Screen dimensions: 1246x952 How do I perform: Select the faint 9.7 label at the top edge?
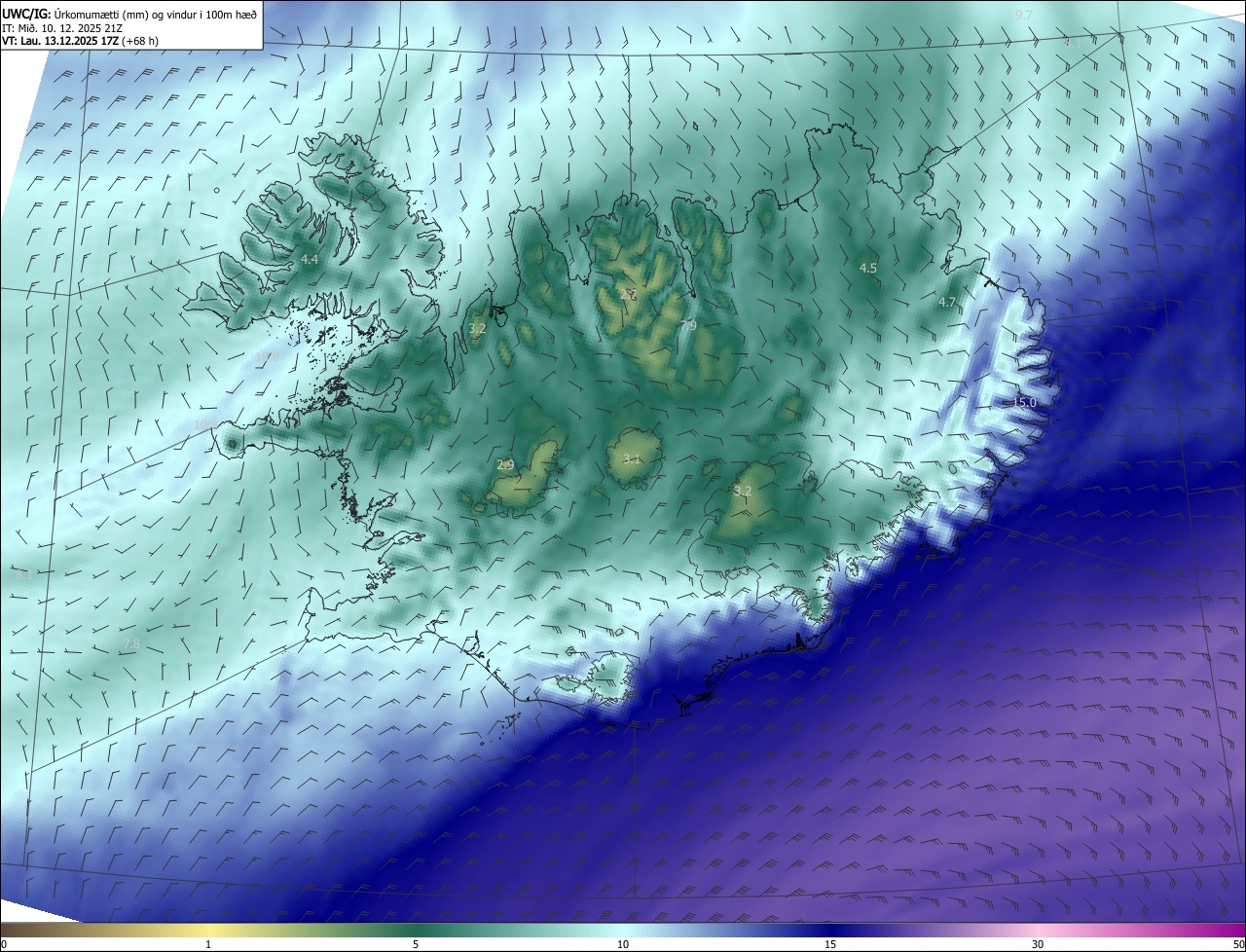point(1023,15)
